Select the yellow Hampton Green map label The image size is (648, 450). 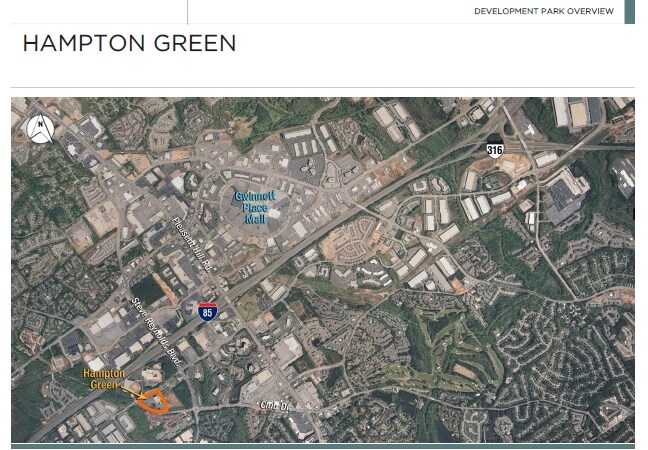[104, 379]
